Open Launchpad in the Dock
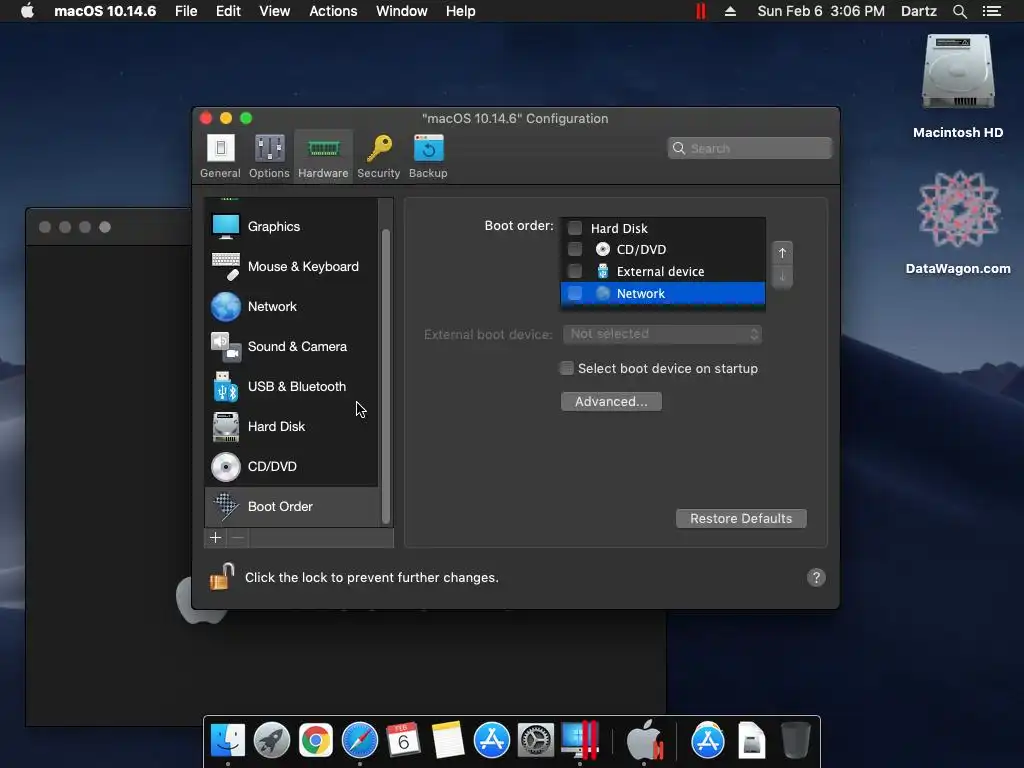The width and height of the screenshot is (1024, 768). (x=272, y=741)
